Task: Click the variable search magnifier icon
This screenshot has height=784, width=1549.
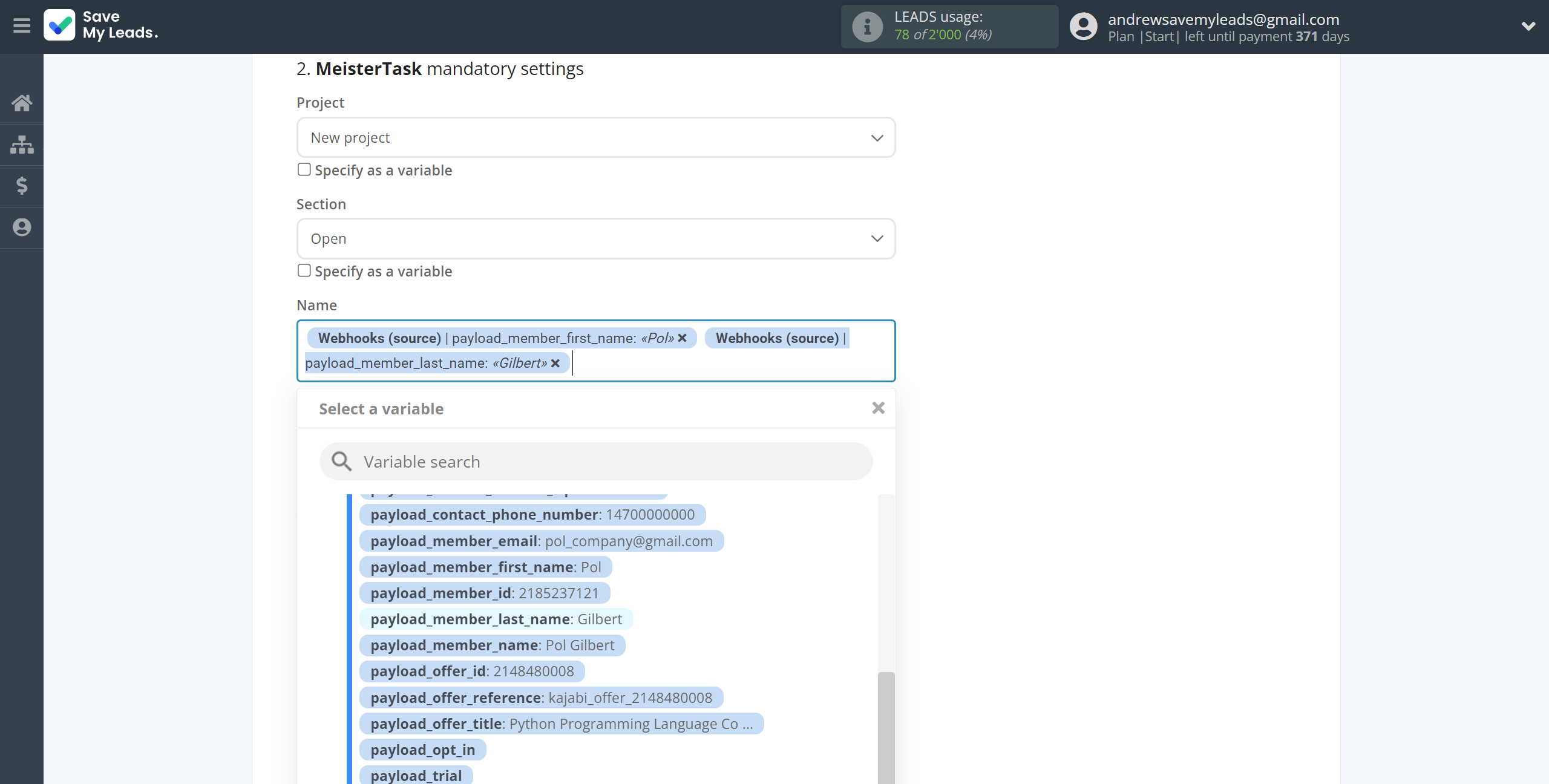Action: coord(341,462)
